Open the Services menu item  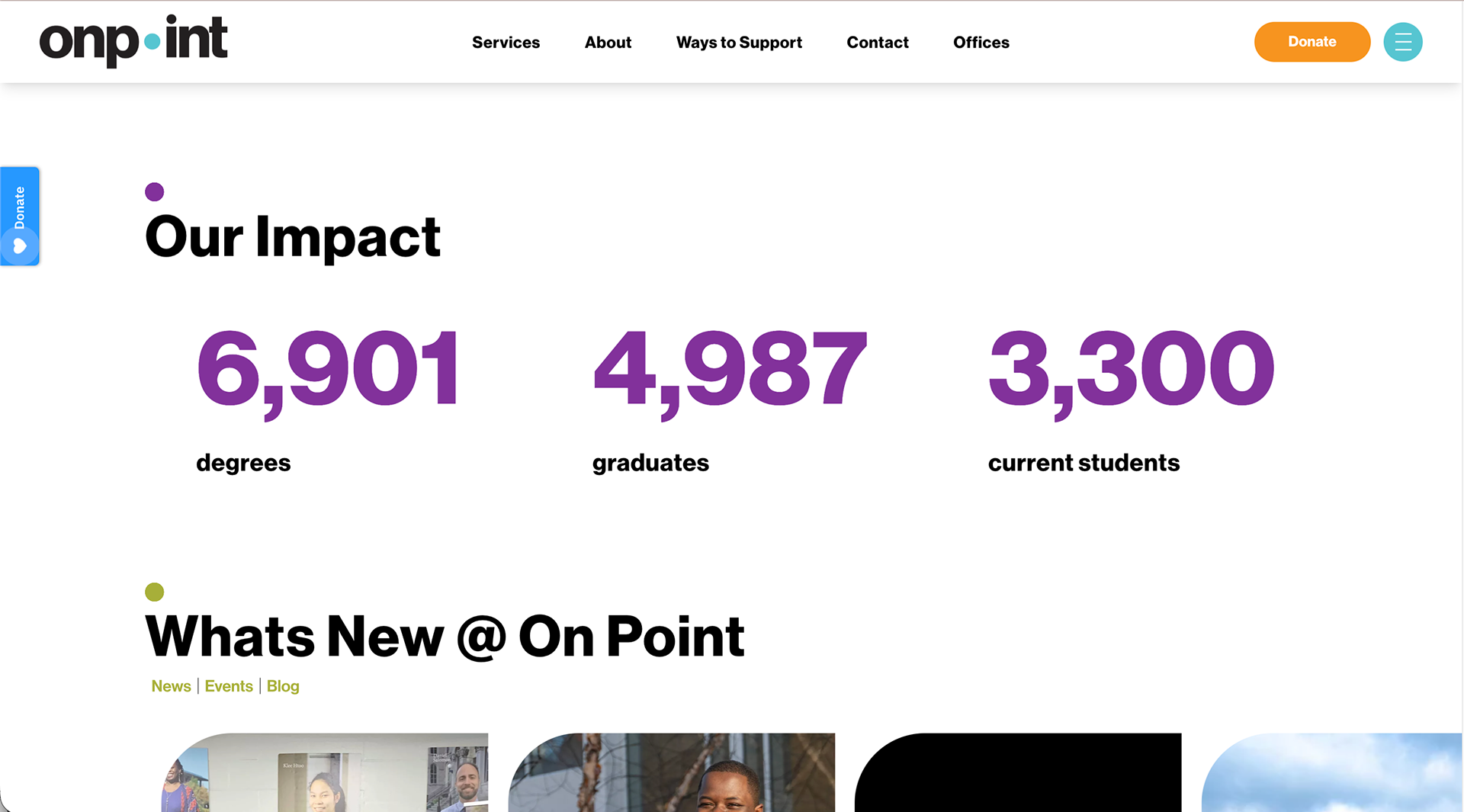click(506, 43)
